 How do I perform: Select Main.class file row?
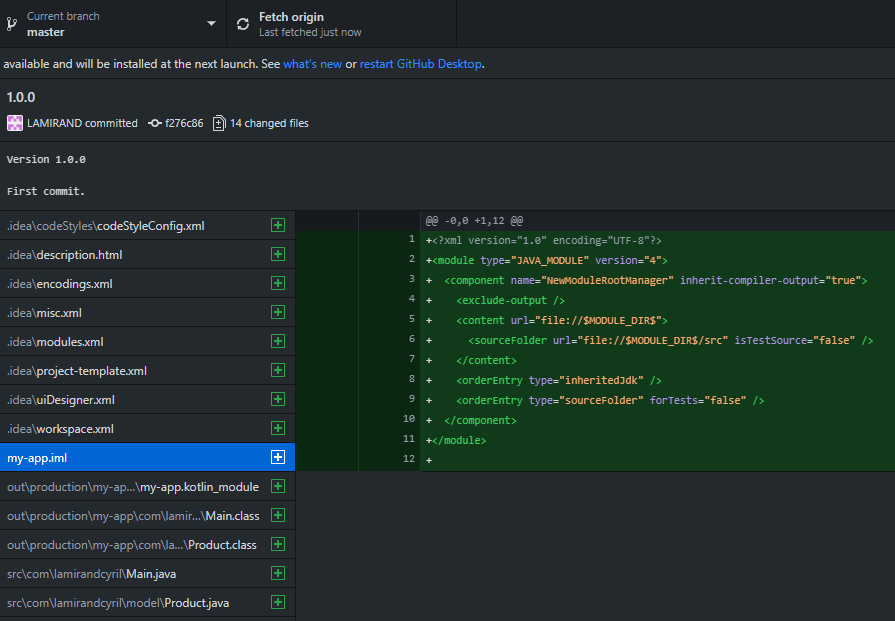[147, 516]
